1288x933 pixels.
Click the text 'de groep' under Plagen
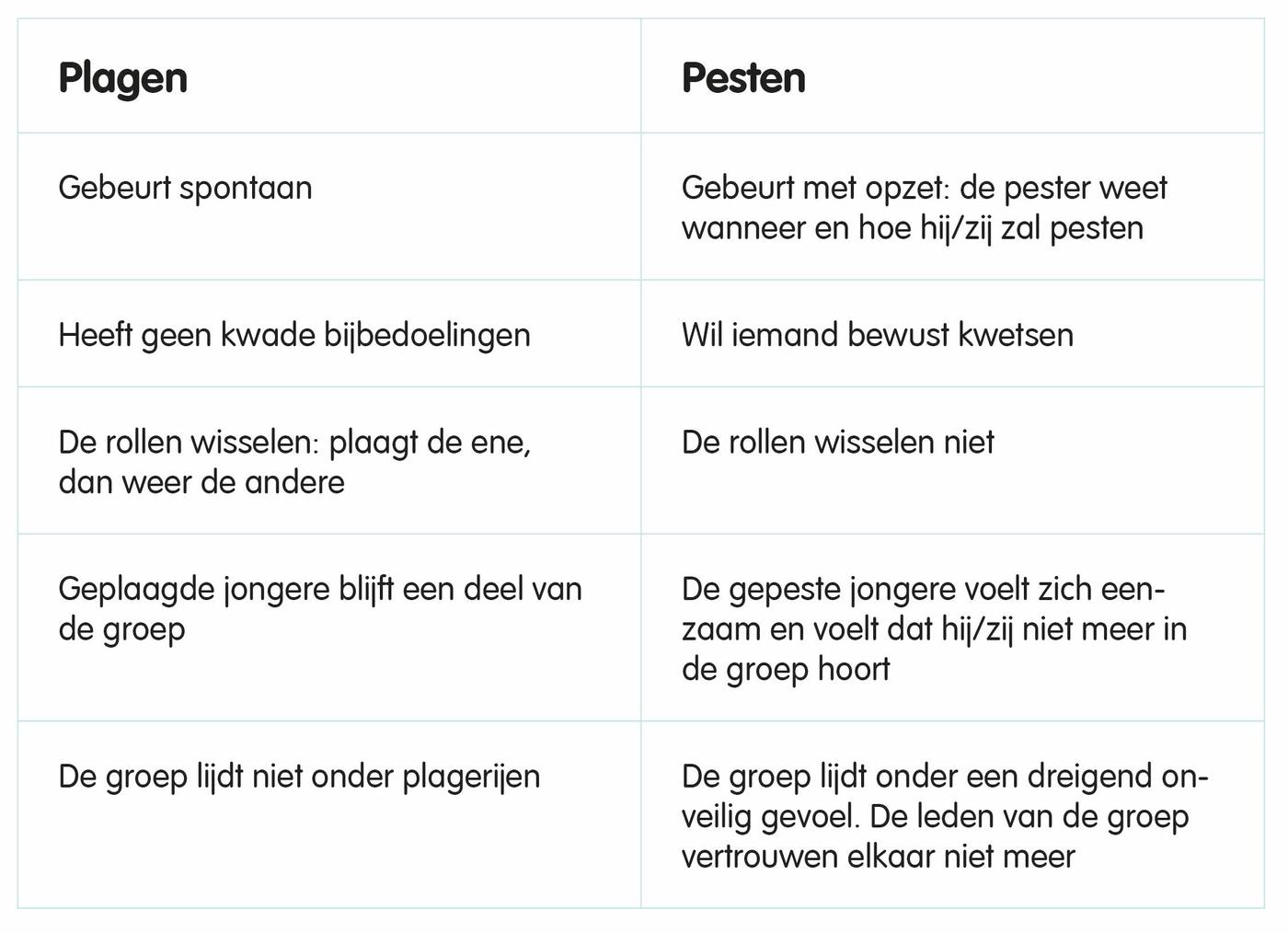(x=121, y=630)
